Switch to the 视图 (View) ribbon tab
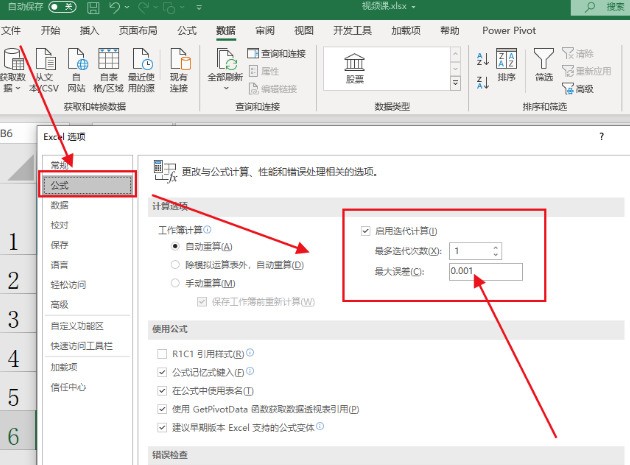This screenshot has width=630, height=465. point(304,31)
